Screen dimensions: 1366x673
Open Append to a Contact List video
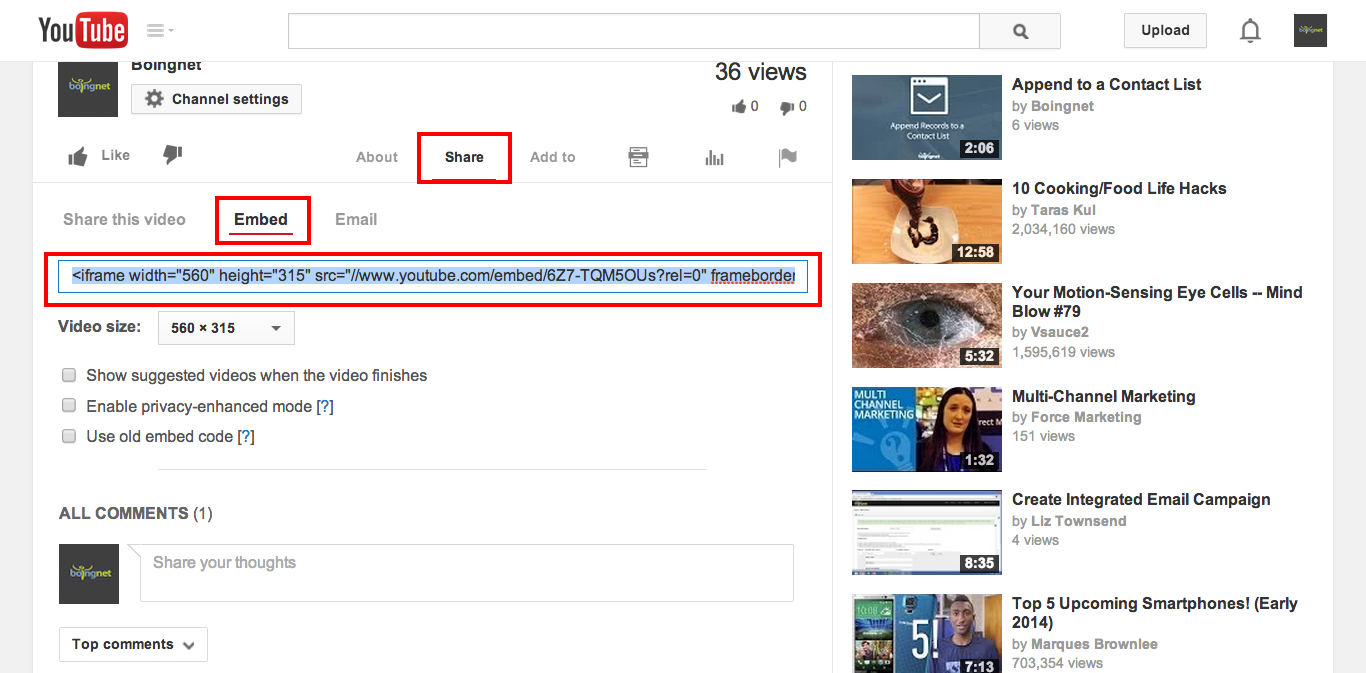point(1107,84)
